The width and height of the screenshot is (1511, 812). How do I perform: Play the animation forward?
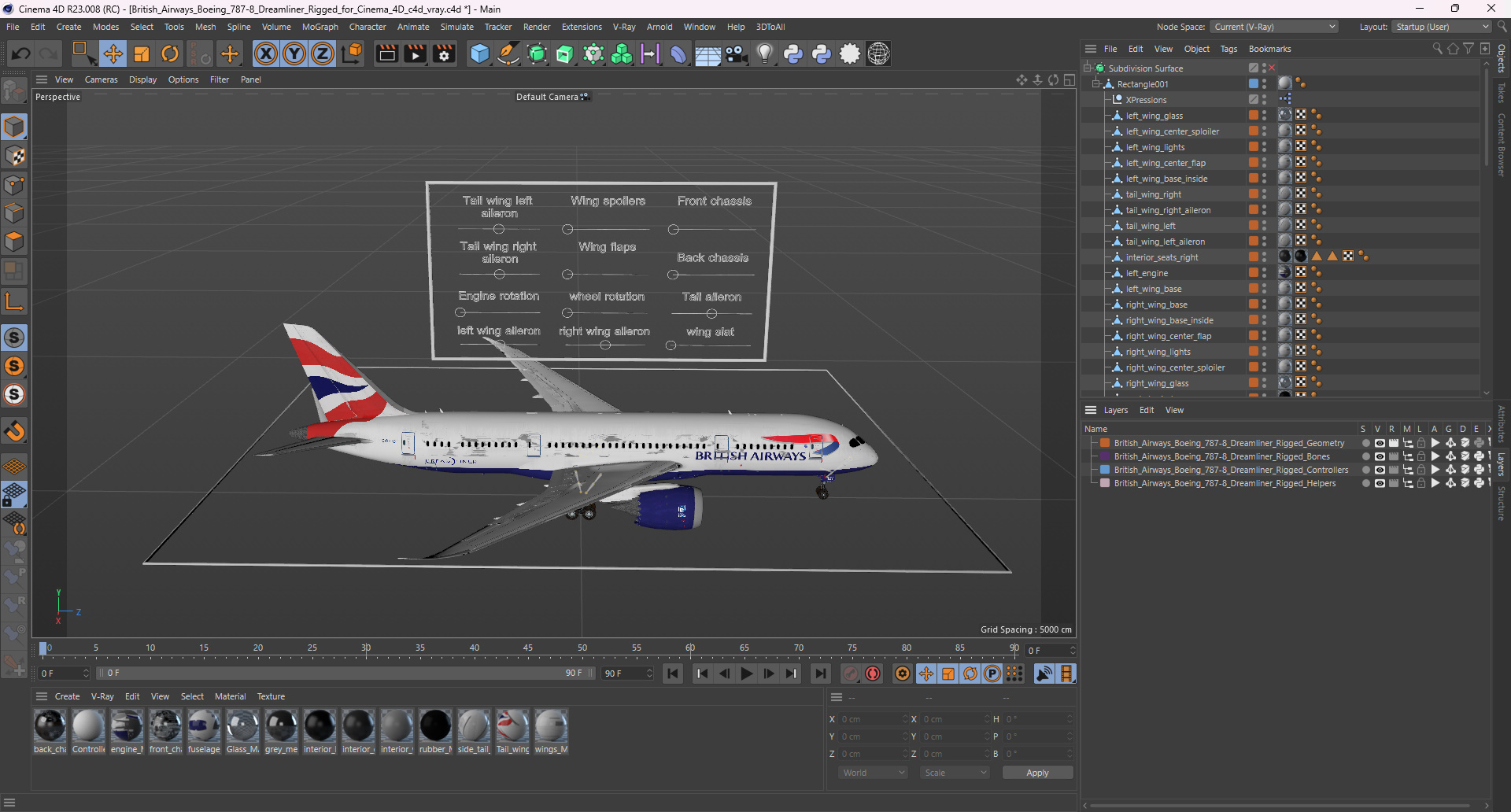pyautogui.click(x=747, y=674)
